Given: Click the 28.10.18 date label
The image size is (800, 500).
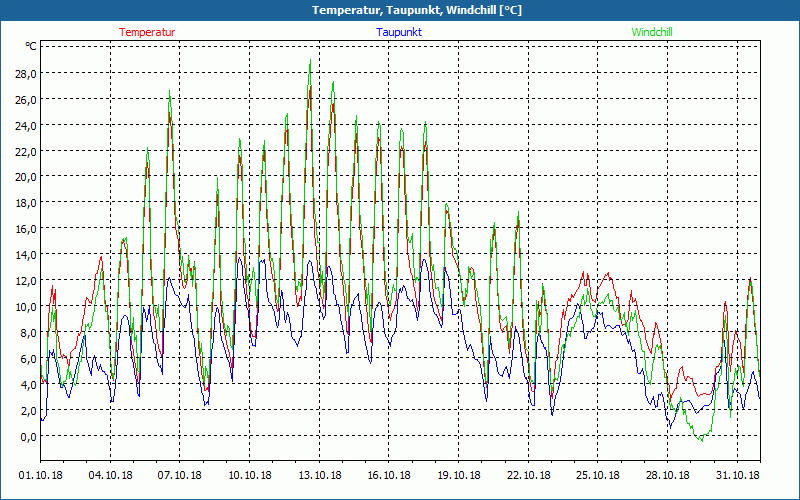Looking at the screenshot, I should (667, 475).
